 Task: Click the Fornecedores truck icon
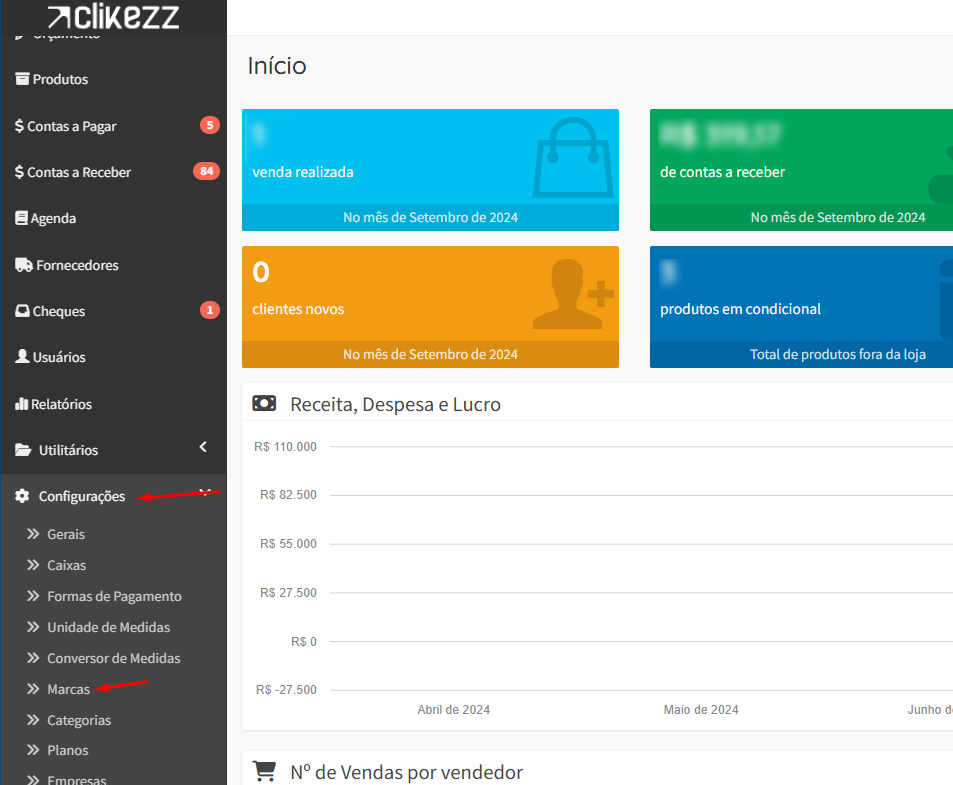[x=23, y=265]
